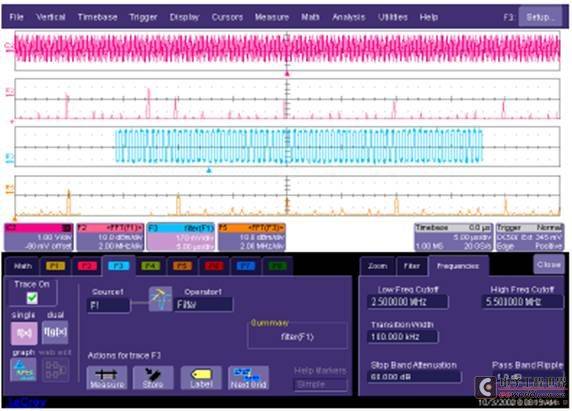The height and width of the screenshot is (411, 572).
Task: Open the Help Markers dropdown
Action: point(320,384)
